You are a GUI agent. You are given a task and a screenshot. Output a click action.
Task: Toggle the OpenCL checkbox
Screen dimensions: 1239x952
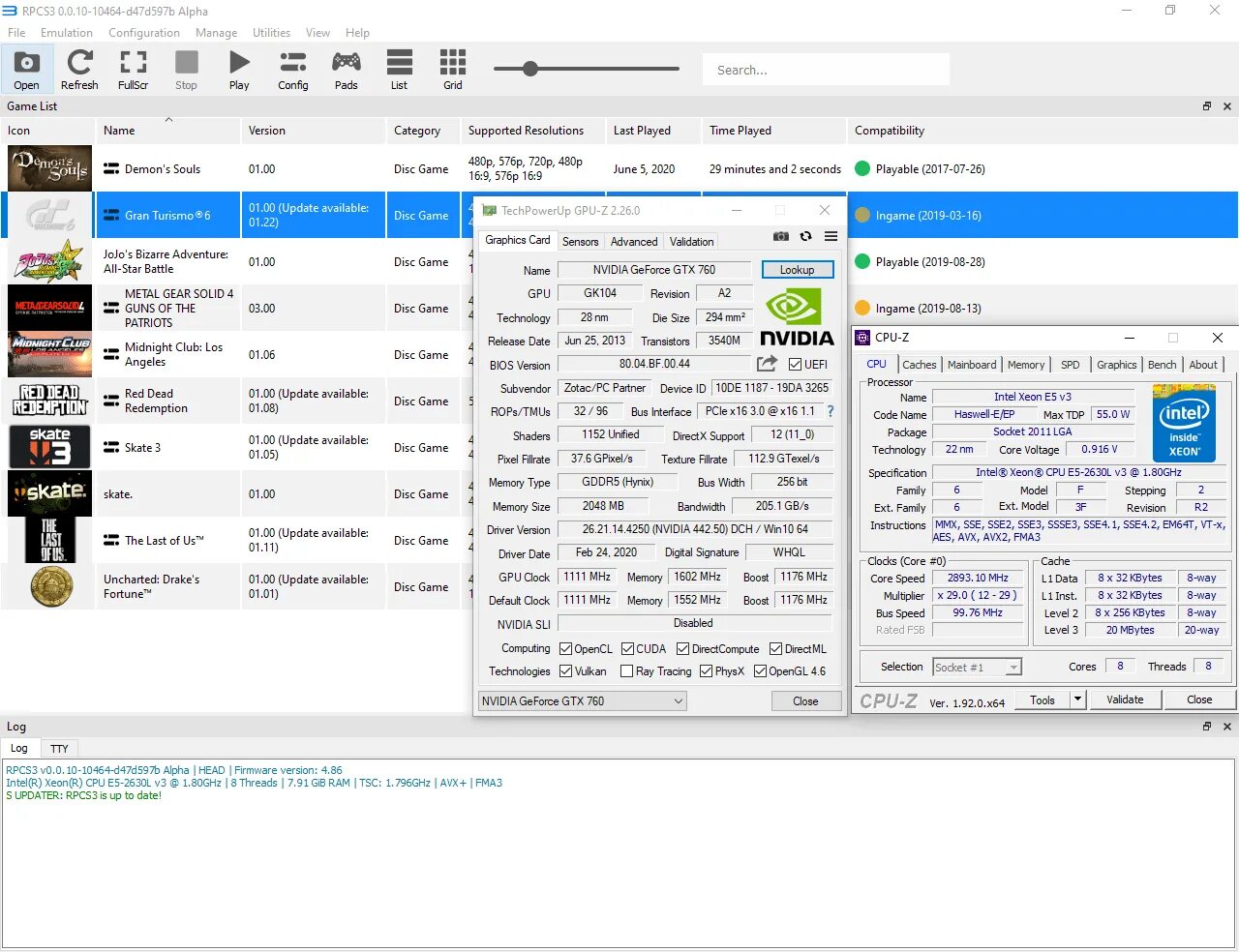click(x=566, y=649)
